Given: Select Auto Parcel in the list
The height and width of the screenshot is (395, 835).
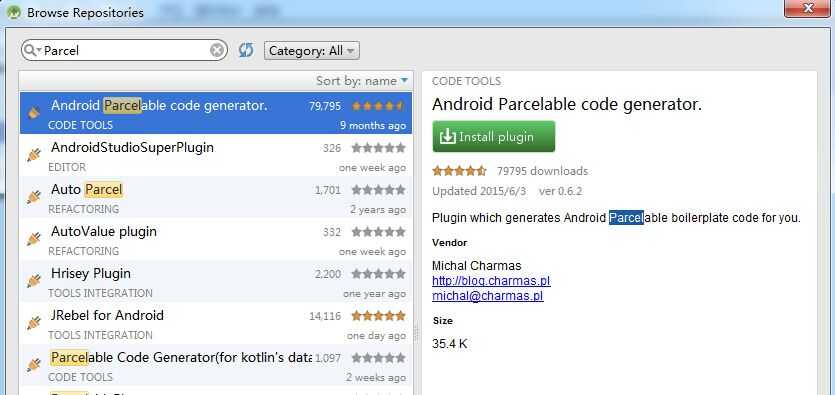Looking at the screenshot, I should pos(216,197).
